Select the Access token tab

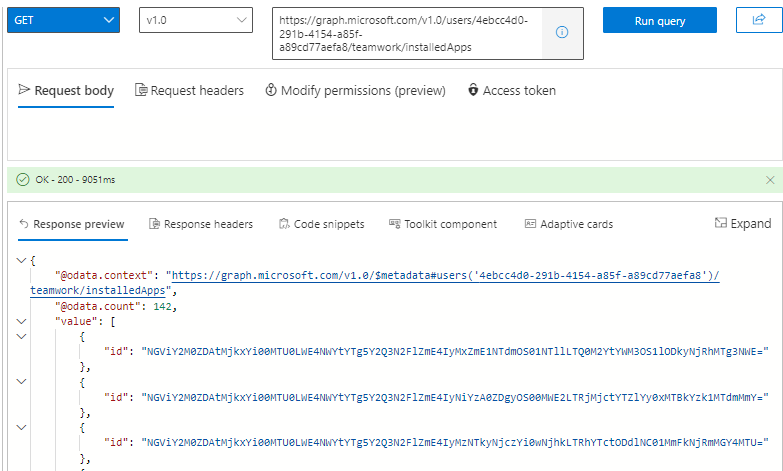pos(512,90)
